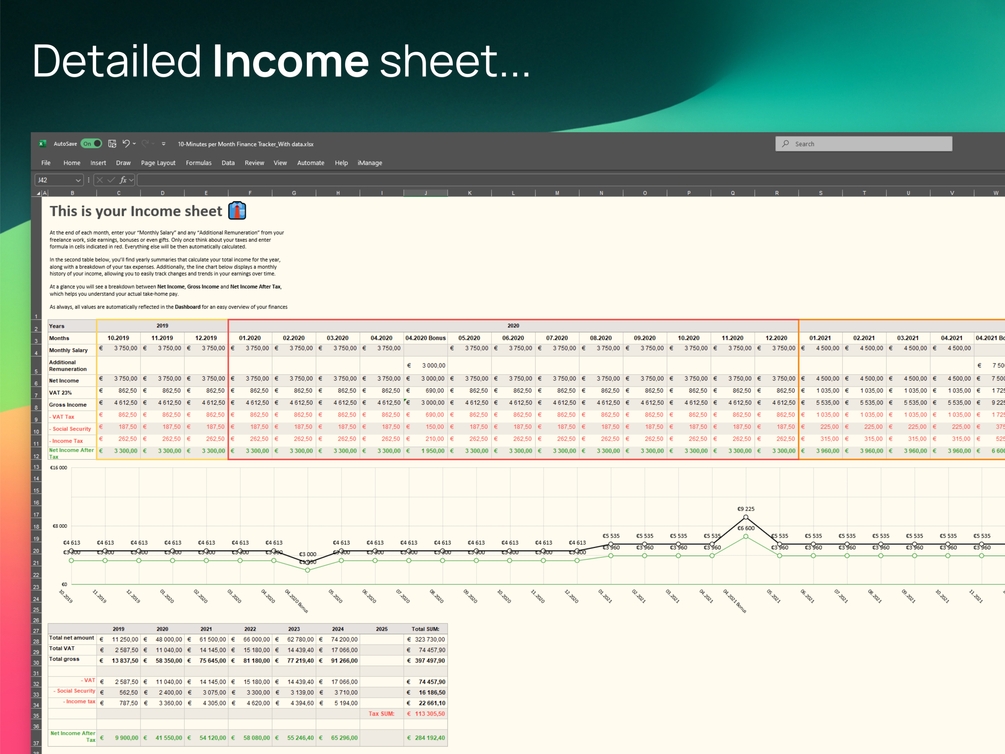
Task: Open the Page Layout ribbon tab
Action: tap(158, 163)
